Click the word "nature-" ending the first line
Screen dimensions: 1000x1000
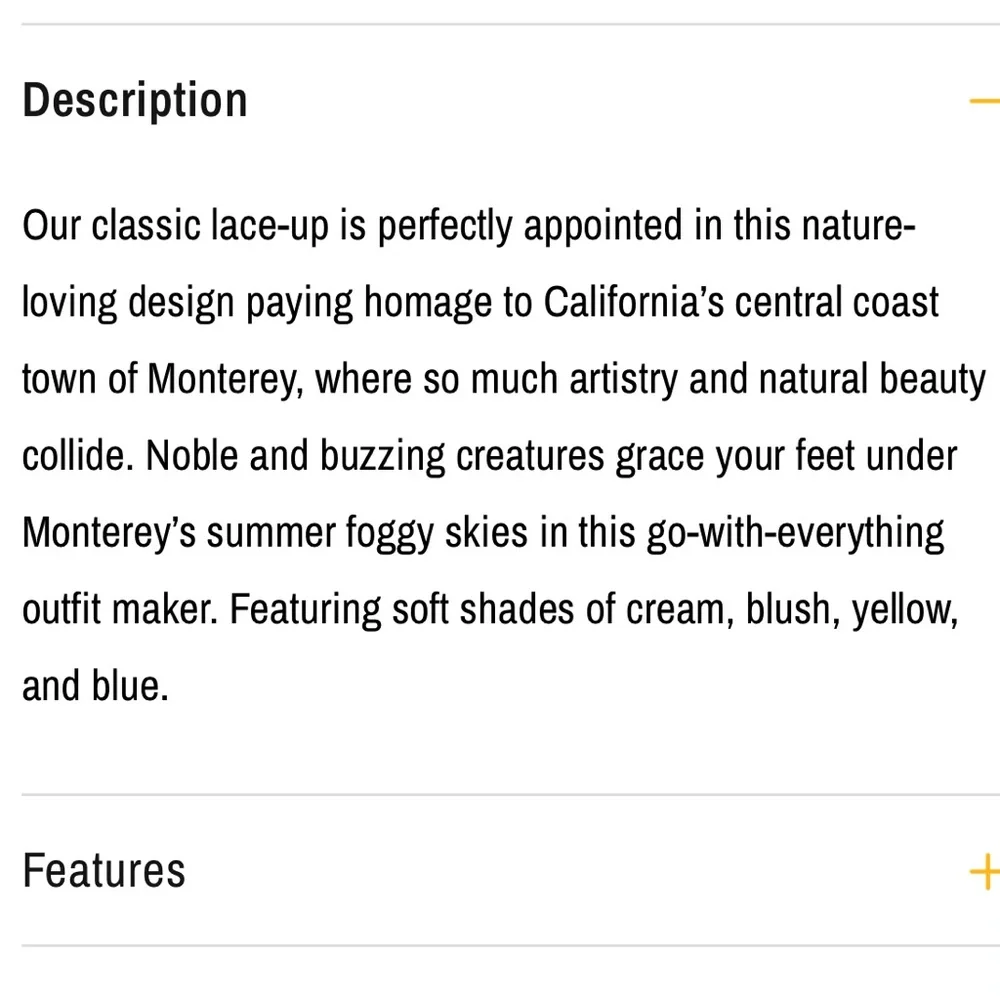(858, 226)
